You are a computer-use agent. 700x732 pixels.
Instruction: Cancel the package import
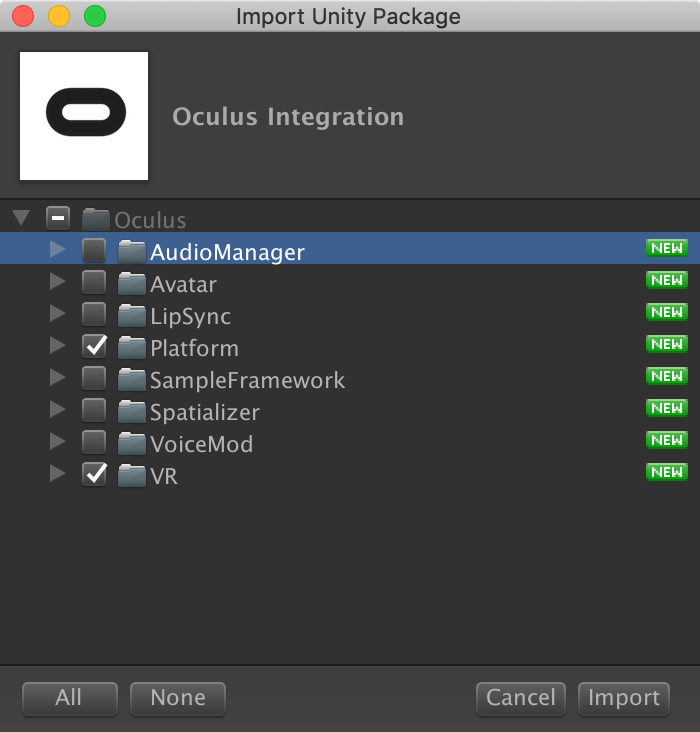(521, 698)
